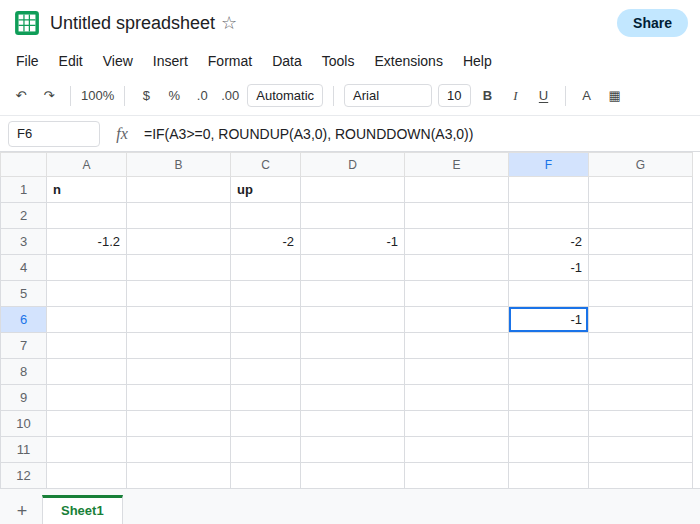The height and width of the screenshot is (524, 700).
Task: Select column G header
Action: (x=640, y=165)
